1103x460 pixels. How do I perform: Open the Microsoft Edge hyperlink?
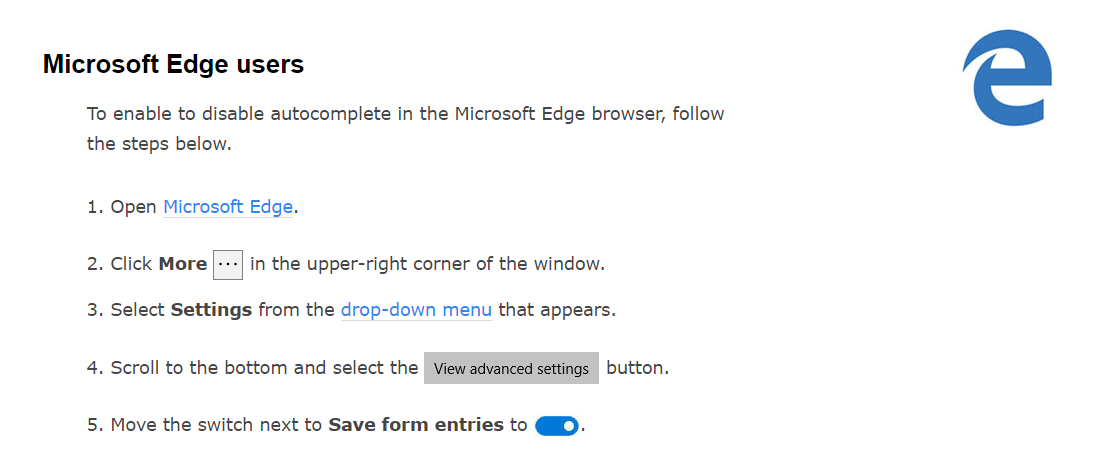click(x=228, y=207)
